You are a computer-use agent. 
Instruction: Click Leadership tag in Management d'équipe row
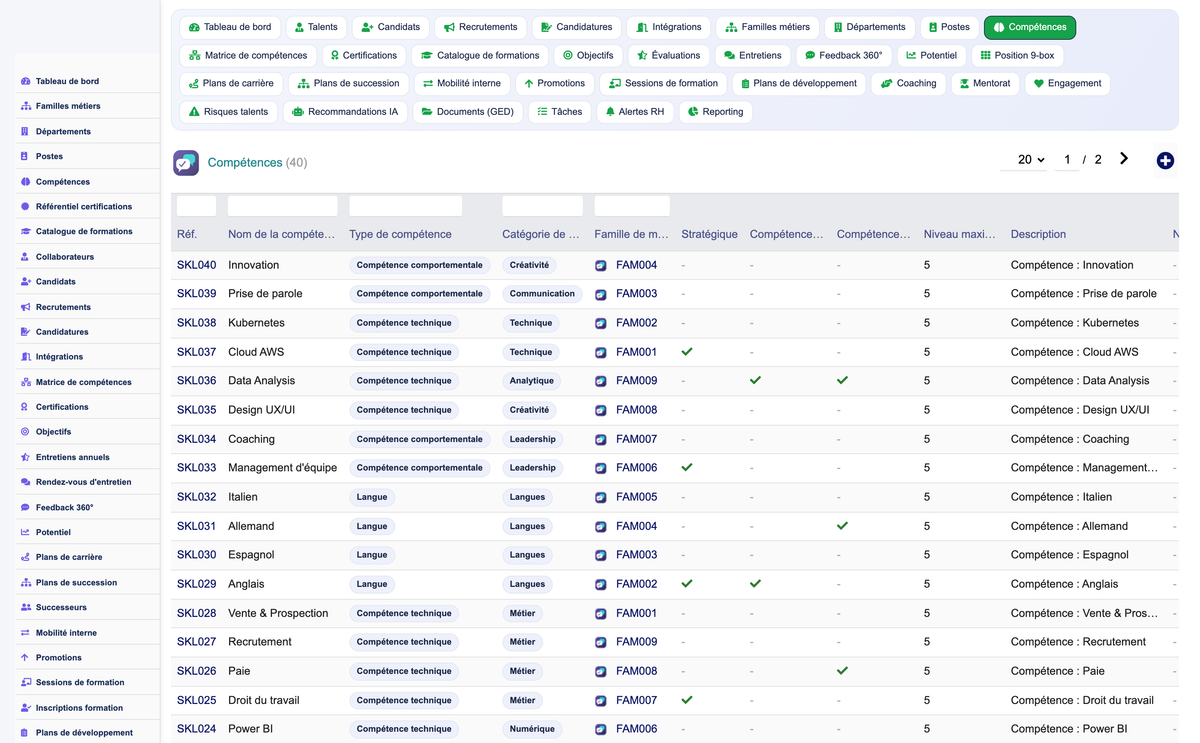coord(532,468)
